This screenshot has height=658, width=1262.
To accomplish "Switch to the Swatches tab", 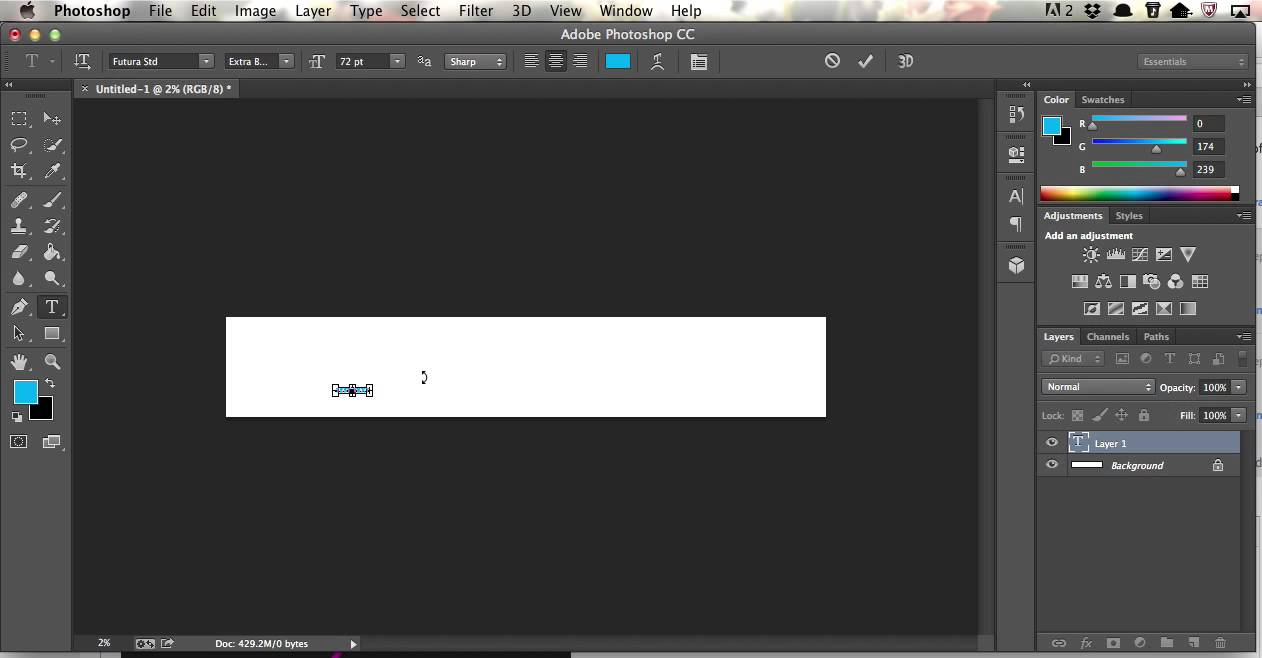I will pos(1103,100).
